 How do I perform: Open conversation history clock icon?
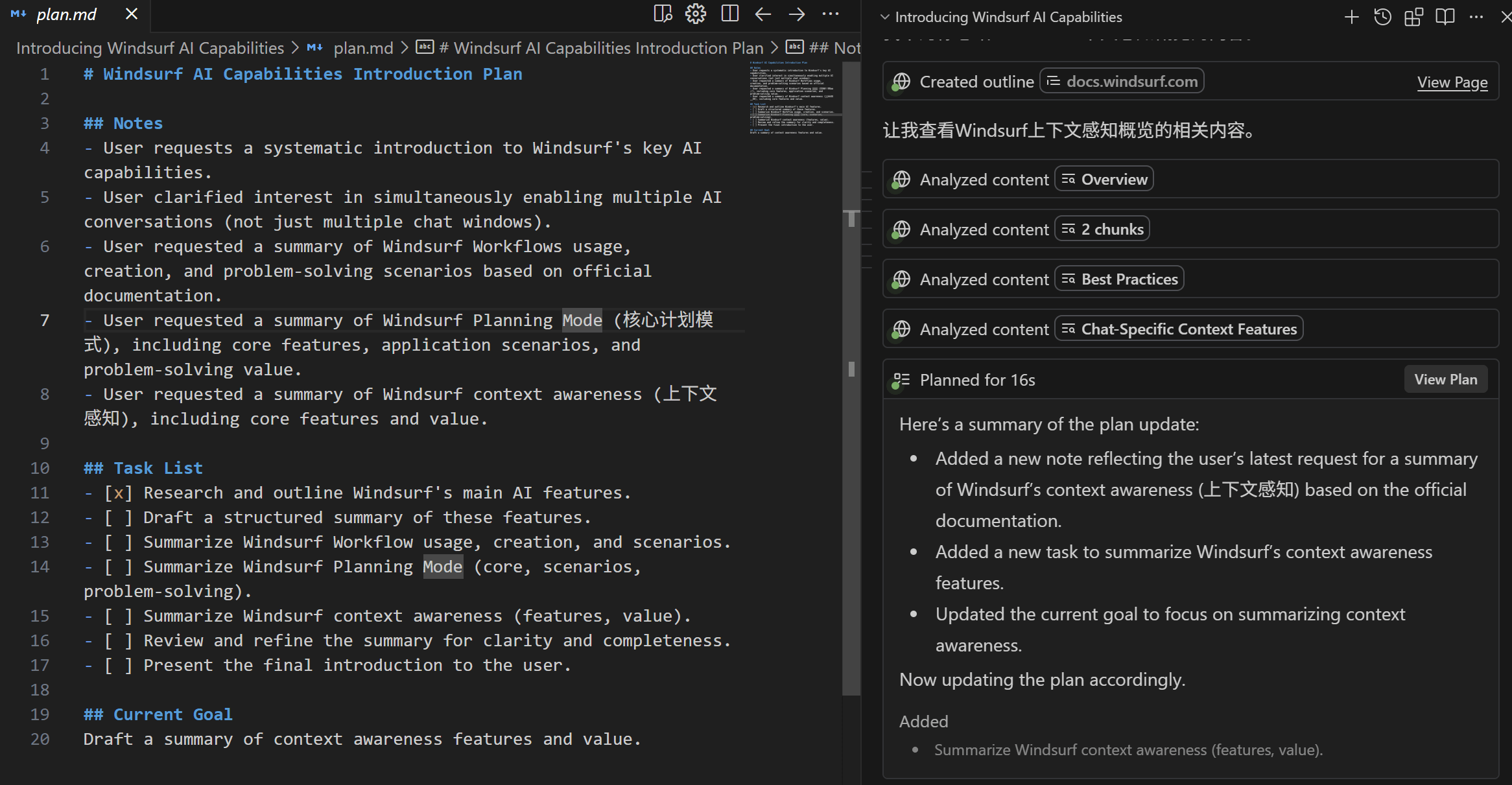tap(1382, 17)
